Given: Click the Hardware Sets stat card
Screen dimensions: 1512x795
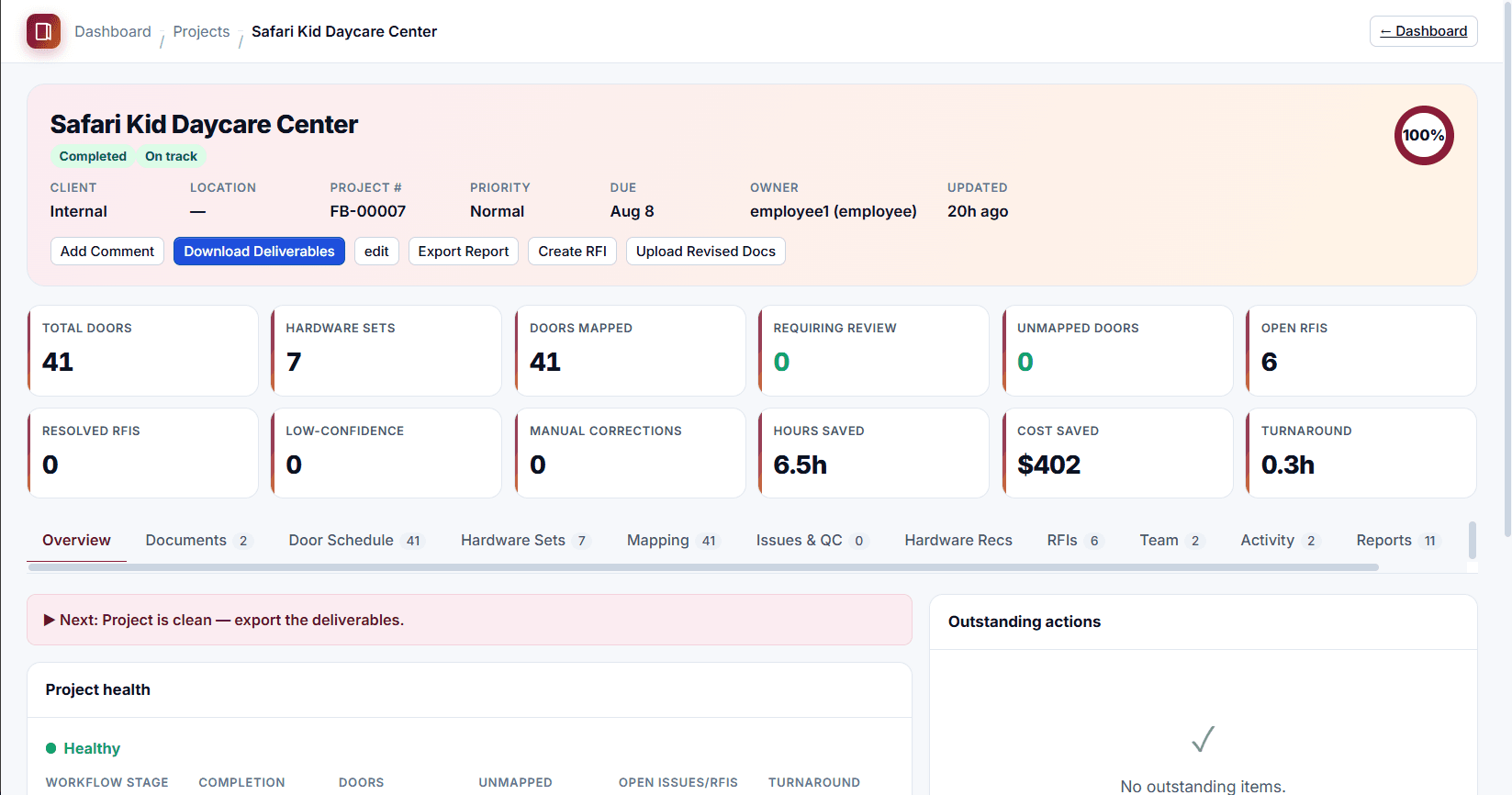Looking at the screenshot, I should tap(386, 351).
